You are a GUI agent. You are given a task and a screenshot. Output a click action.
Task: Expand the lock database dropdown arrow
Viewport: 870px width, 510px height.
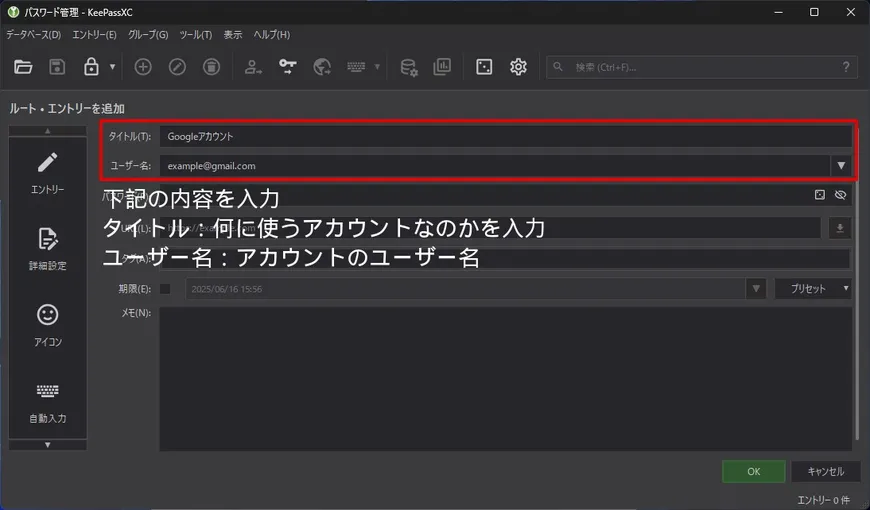[x=112, y=67]
